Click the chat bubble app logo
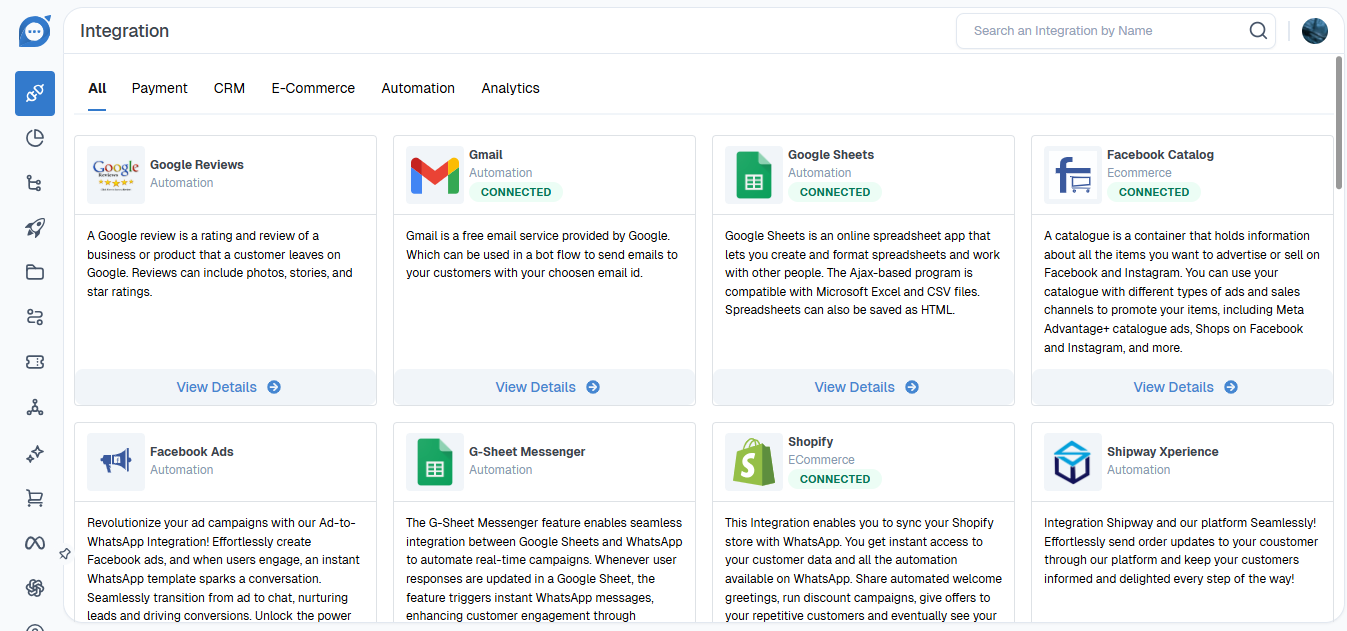This screenshot has height=631, width=1347. [34, 31]
